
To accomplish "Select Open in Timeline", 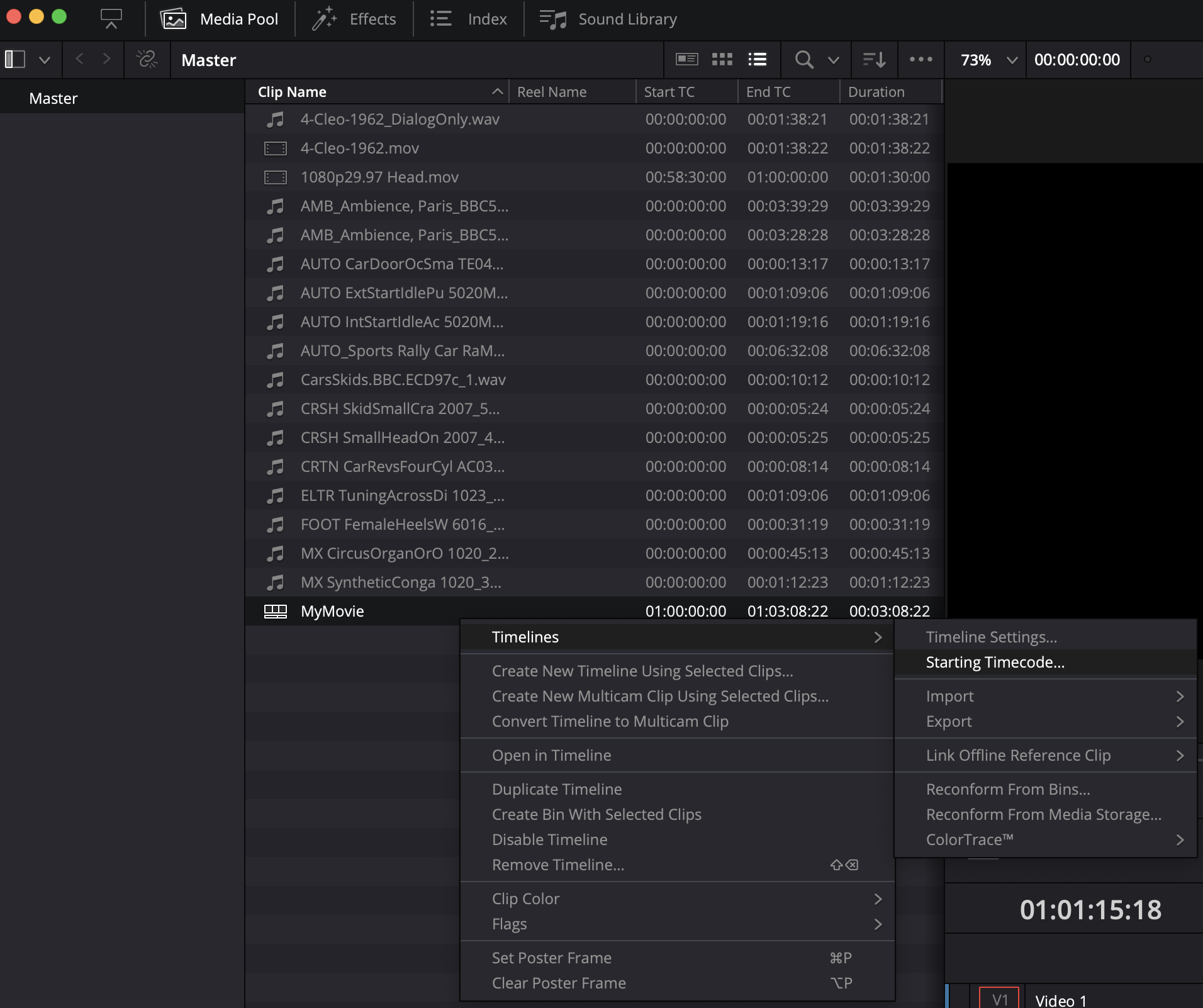I will click(551, 755).
